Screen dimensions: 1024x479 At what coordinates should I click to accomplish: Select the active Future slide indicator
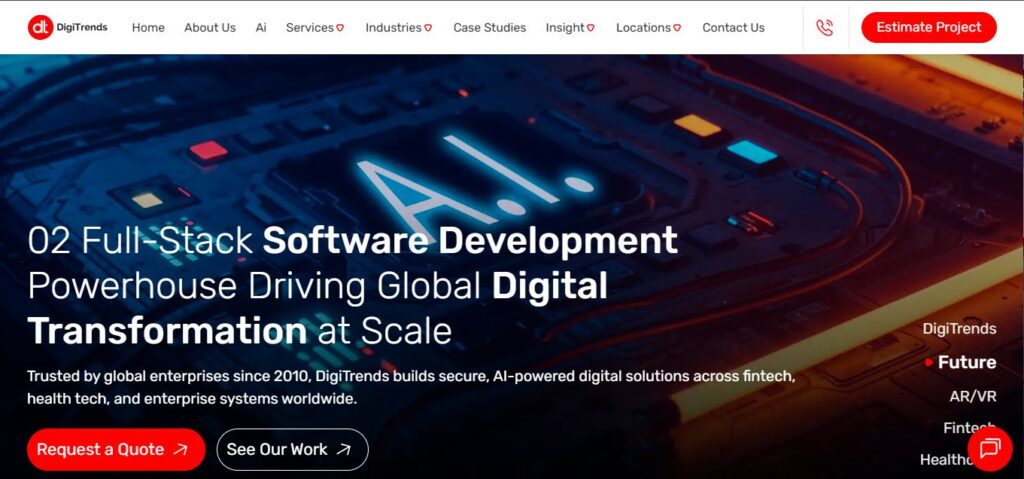pyautogui.click(x=966, y=362)
